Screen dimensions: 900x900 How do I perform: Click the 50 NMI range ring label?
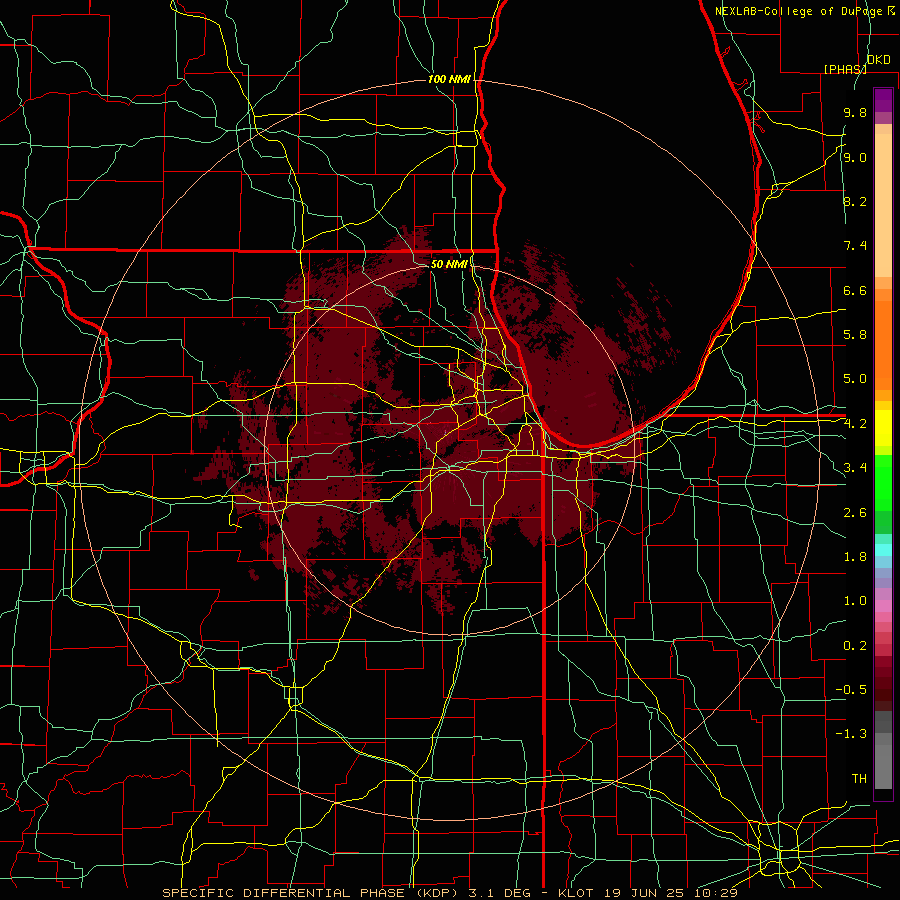click(x=449, y=264)
